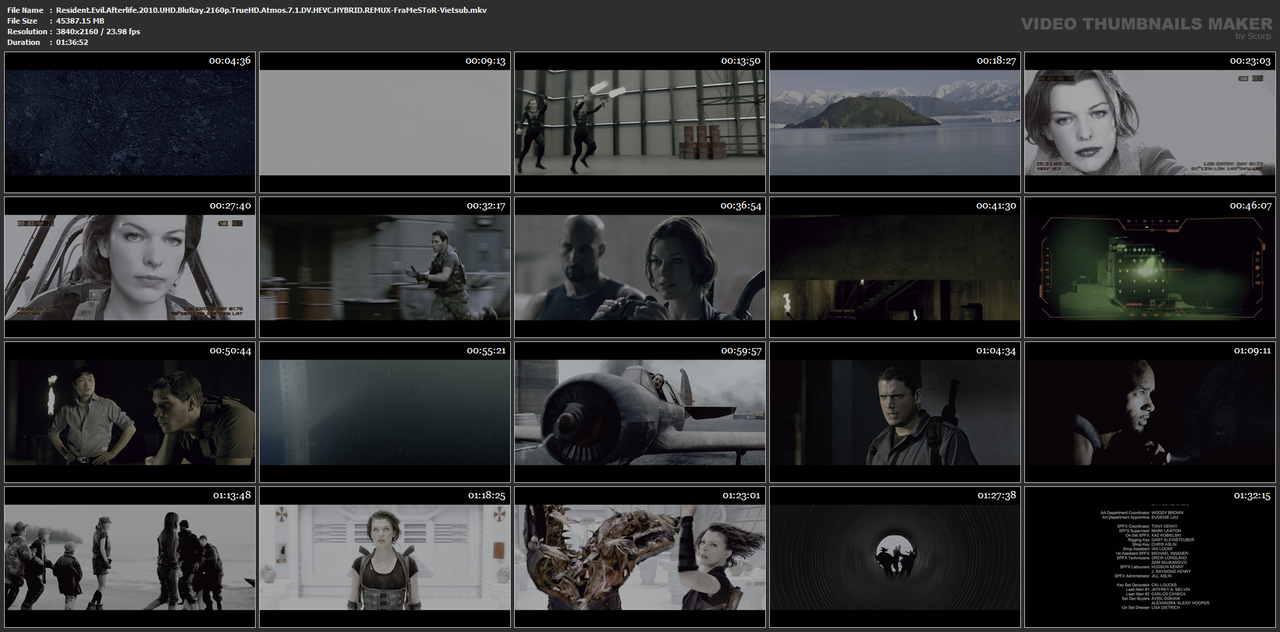Screen dimensions: 1280x632
Task: Select the credits thumbnail at 01:32:15
Action: pyautogui.click(x=1150, y=557)
